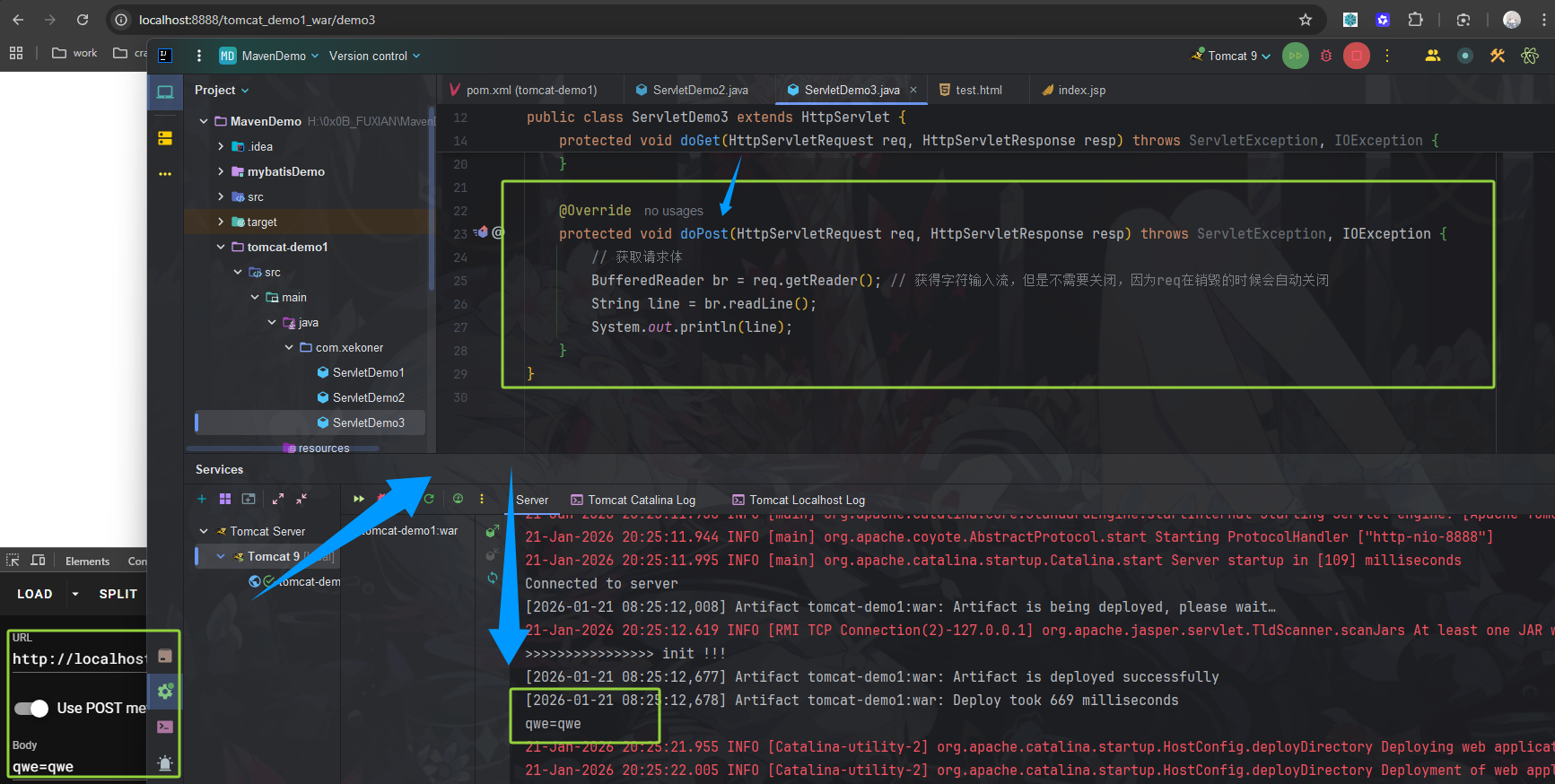
Task: Toggle the DevTools device toolbar
Action: (39, 561)
